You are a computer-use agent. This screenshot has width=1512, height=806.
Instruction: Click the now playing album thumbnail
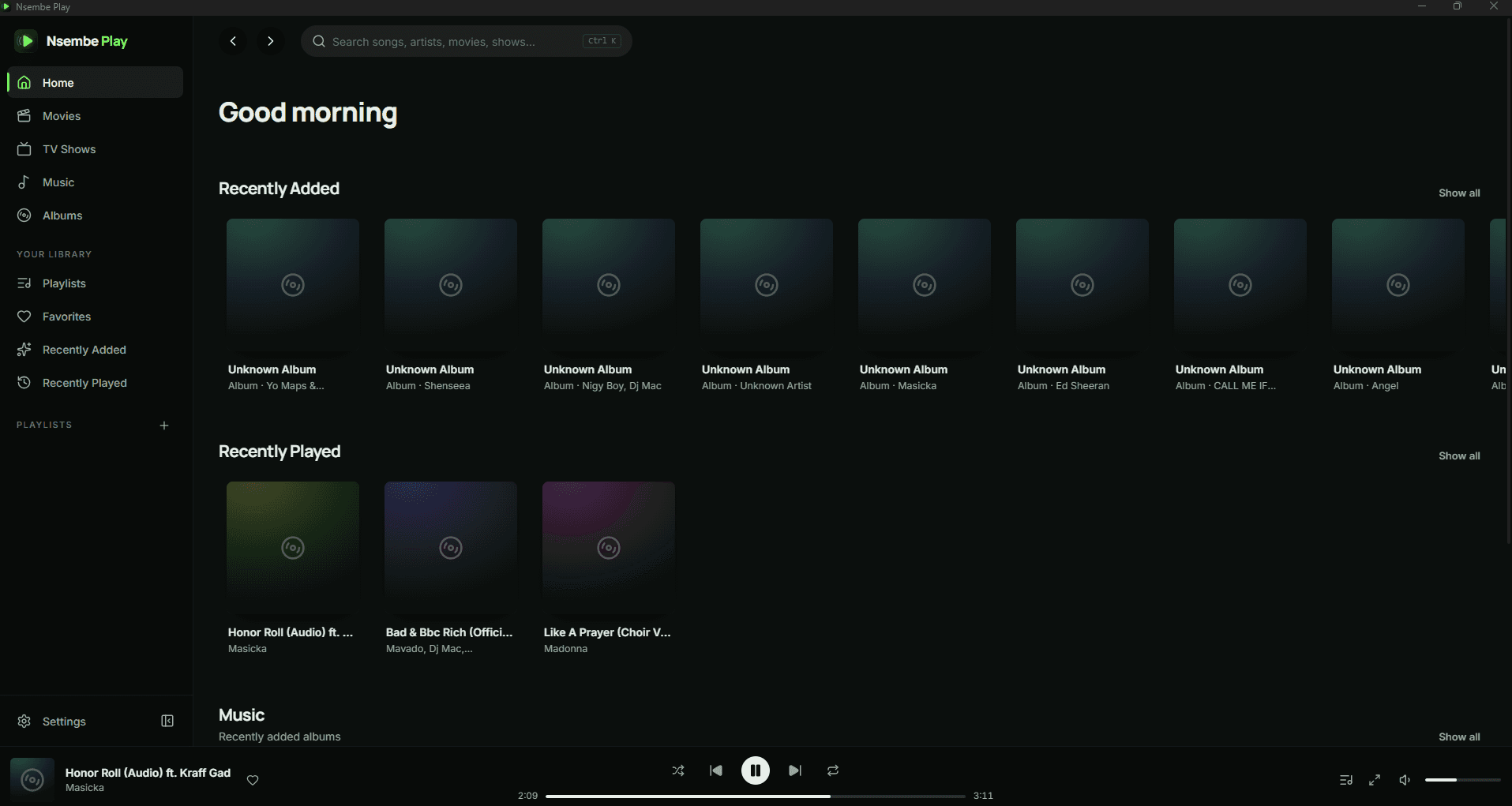click(x=32, y=780)
